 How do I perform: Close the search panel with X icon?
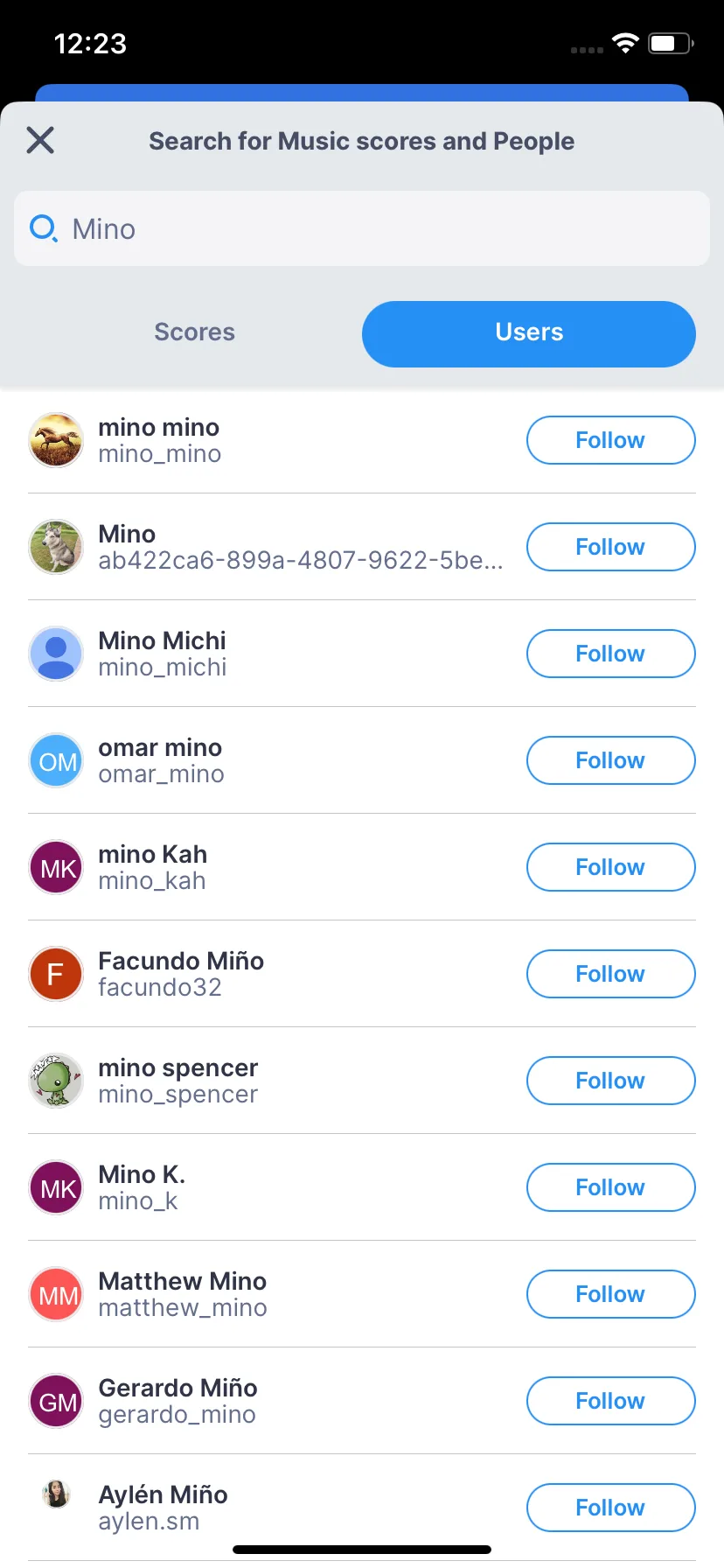(x=40, y=140)
